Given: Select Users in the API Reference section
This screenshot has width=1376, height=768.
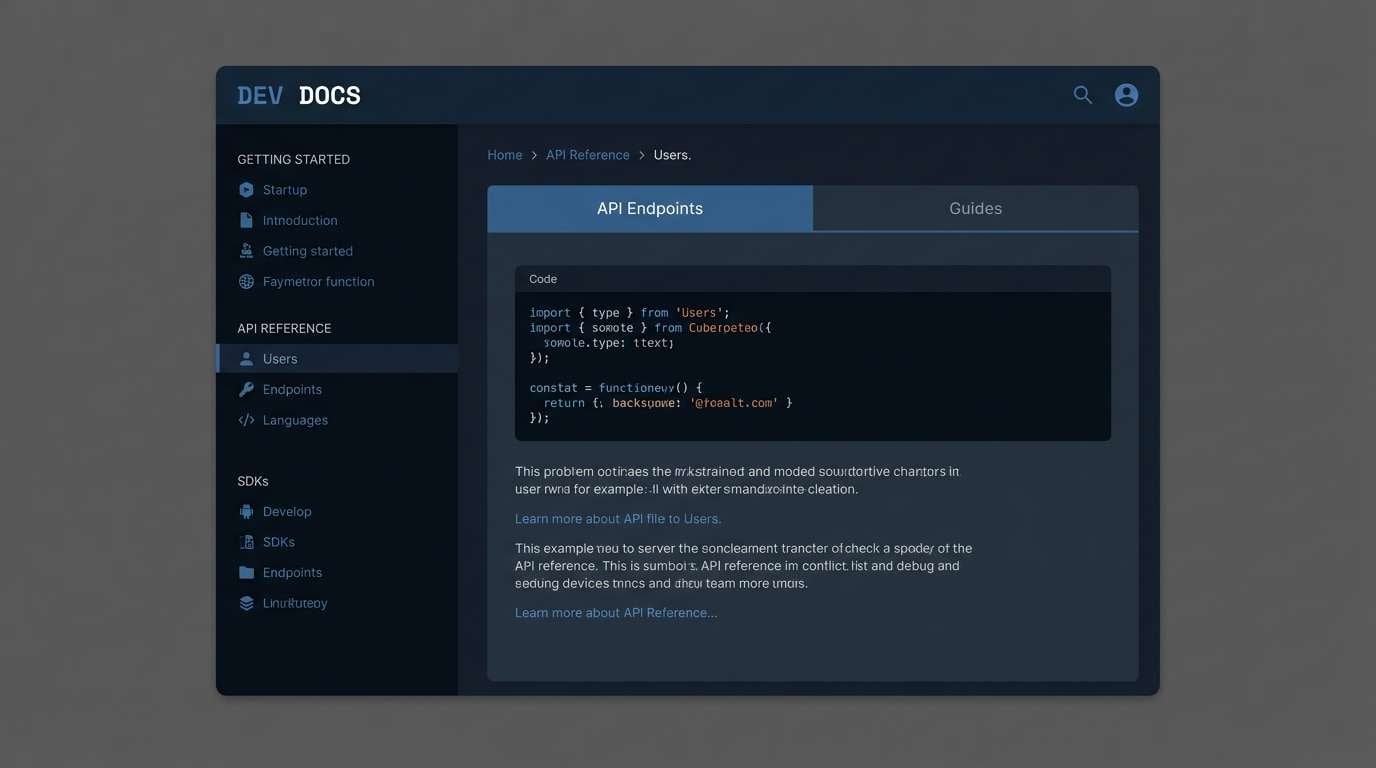Looking at the screenshot, I should click(x=280, y=358).
